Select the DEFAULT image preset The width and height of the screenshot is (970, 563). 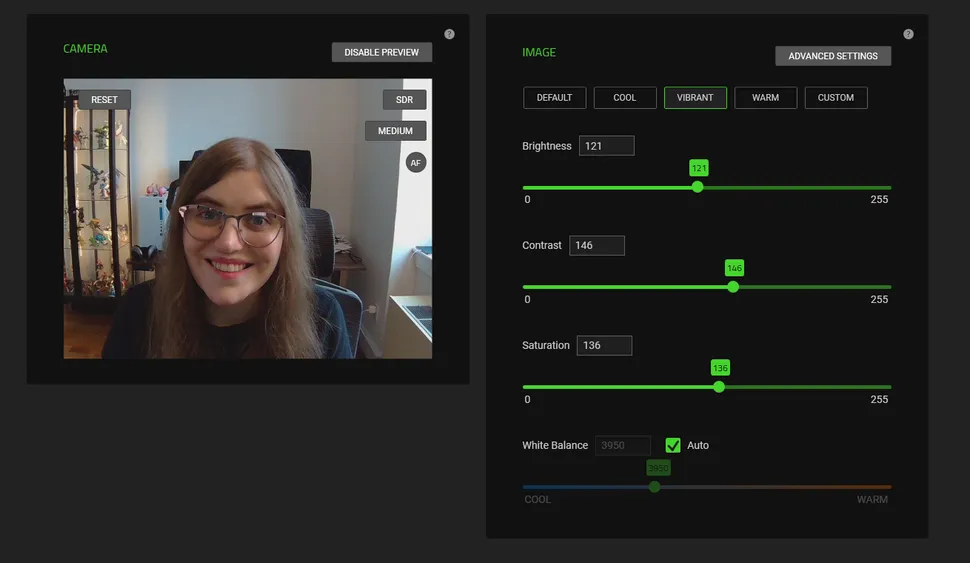[554, 98]
